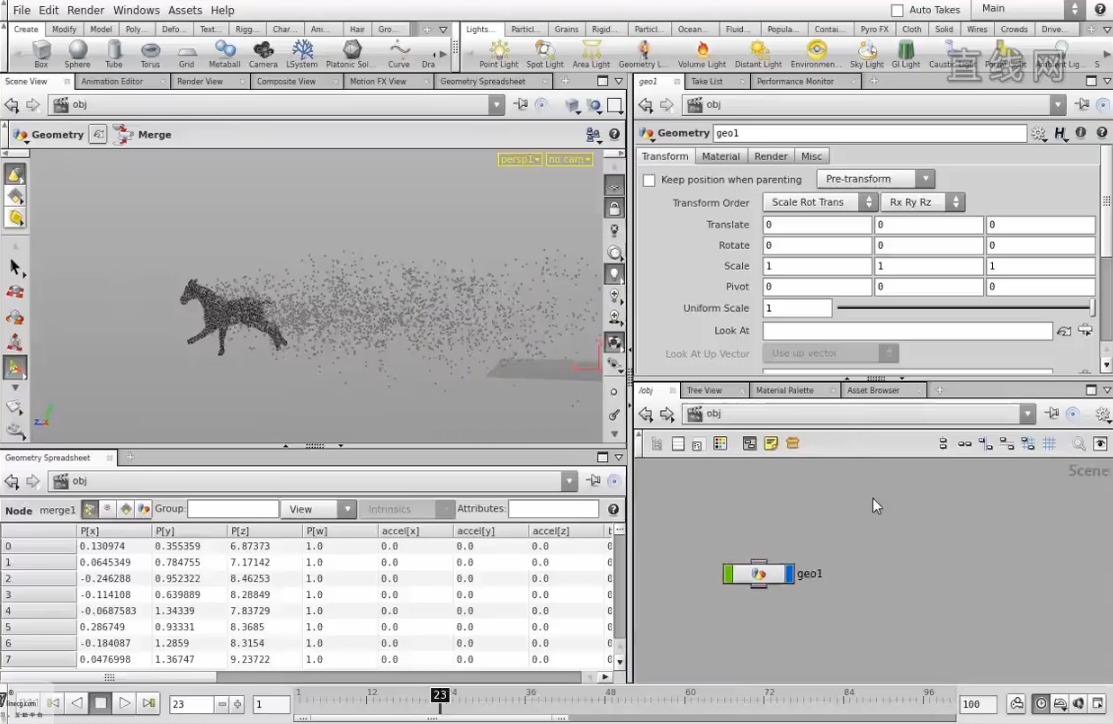Toggle the Scene View pin
Screen dimensions: 1113x724
click(521, 105)
